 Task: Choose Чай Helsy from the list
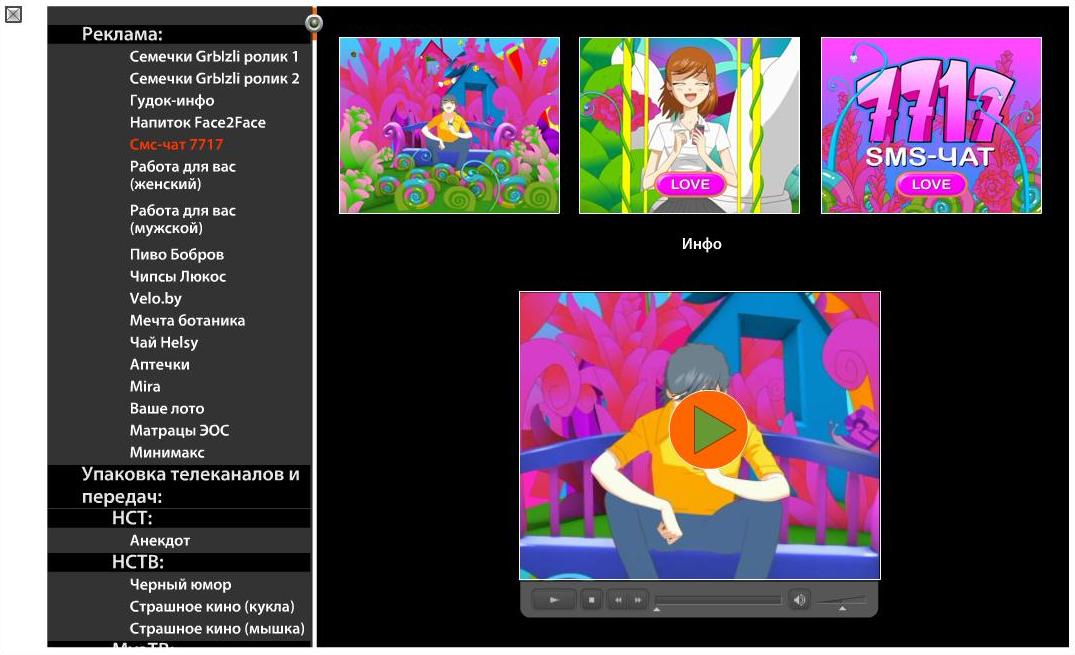tap(164, 342)
